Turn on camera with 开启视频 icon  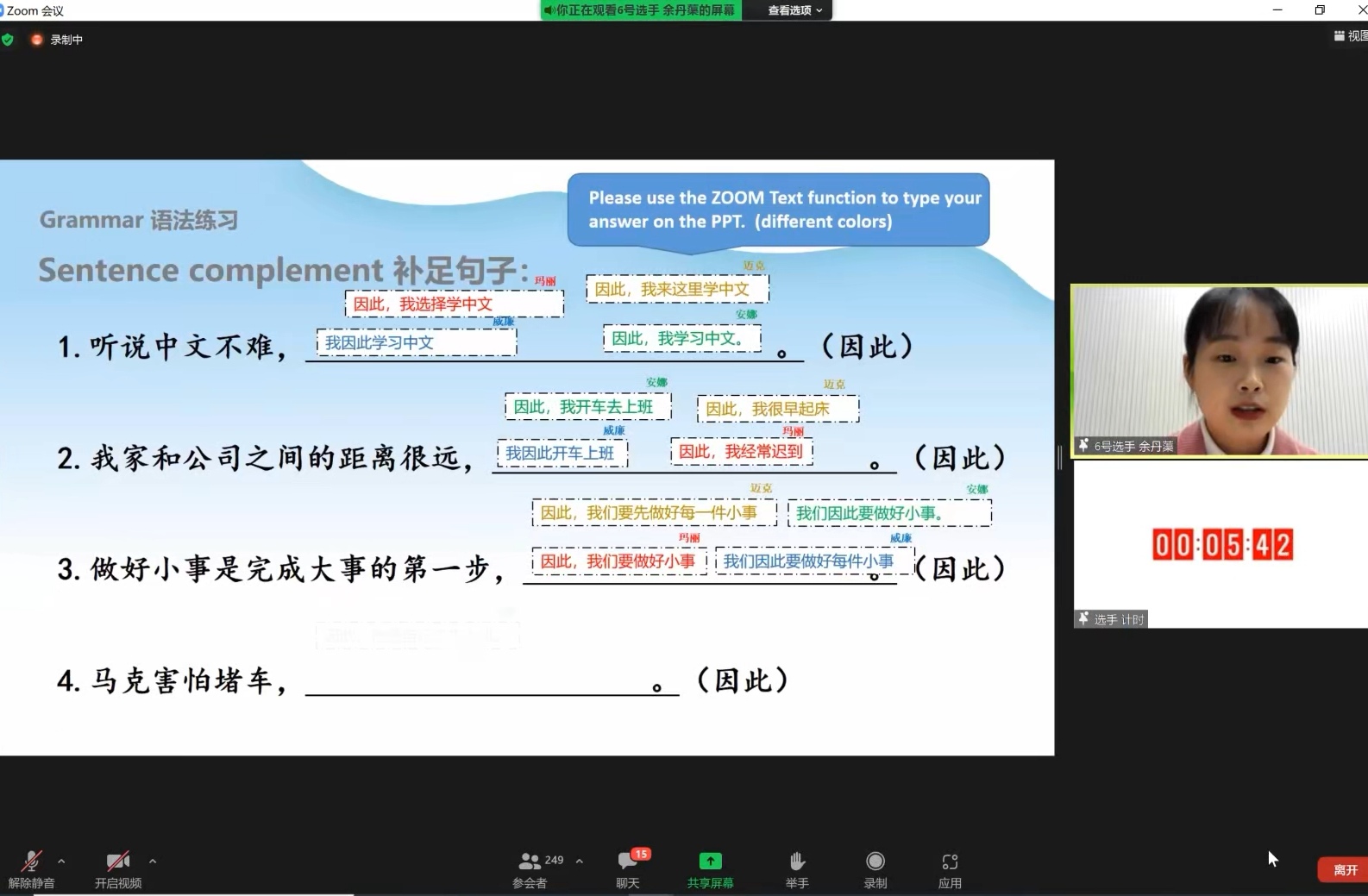[x=117, y=862]
